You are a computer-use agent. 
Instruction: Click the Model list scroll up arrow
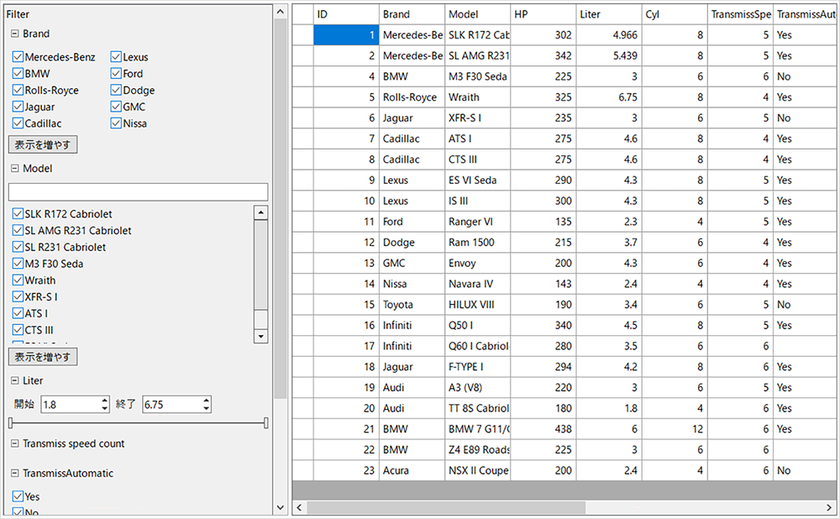pyautogui.click(x=261, y=213)
